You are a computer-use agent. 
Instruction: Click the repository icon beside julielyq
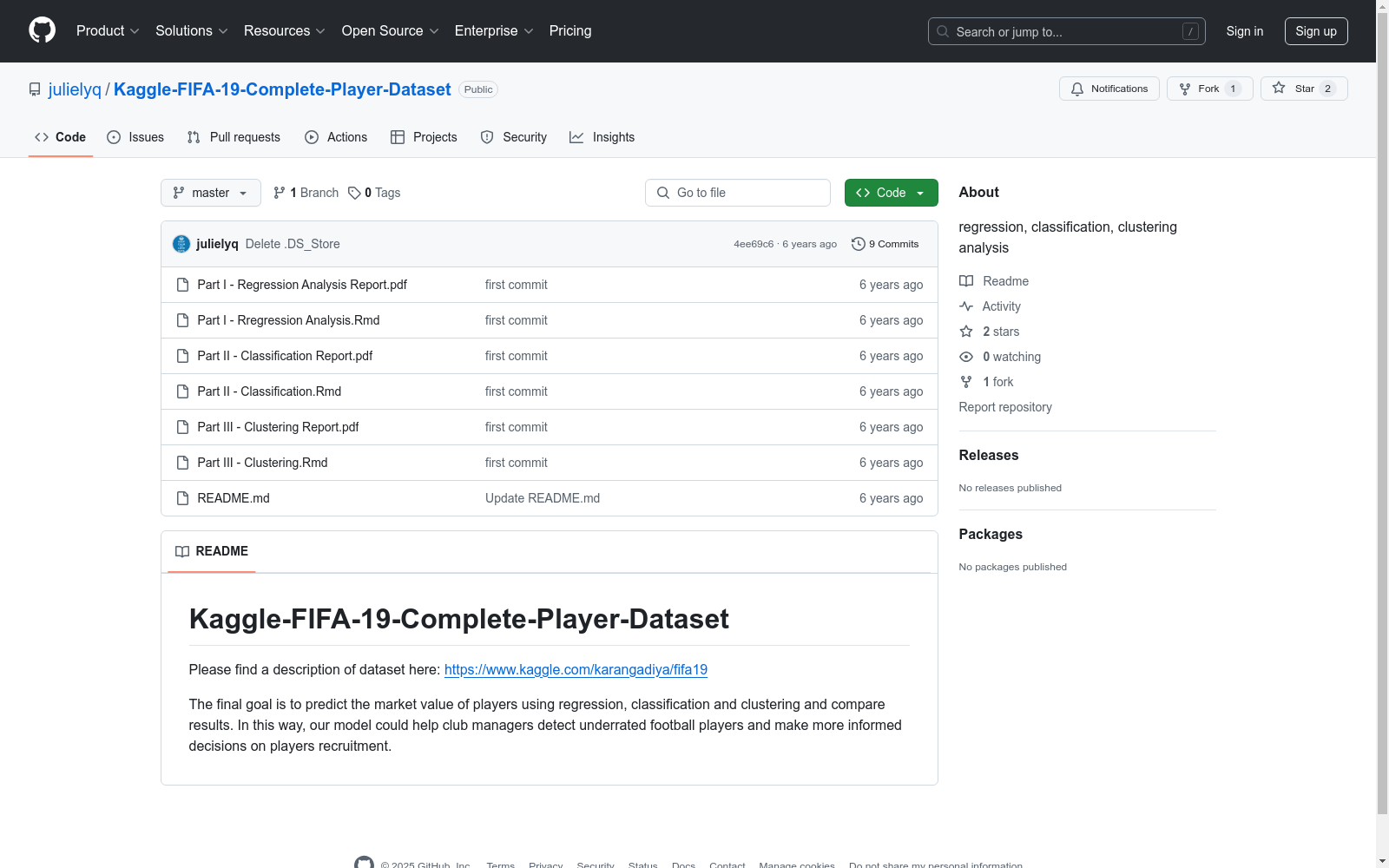point(35,89)
